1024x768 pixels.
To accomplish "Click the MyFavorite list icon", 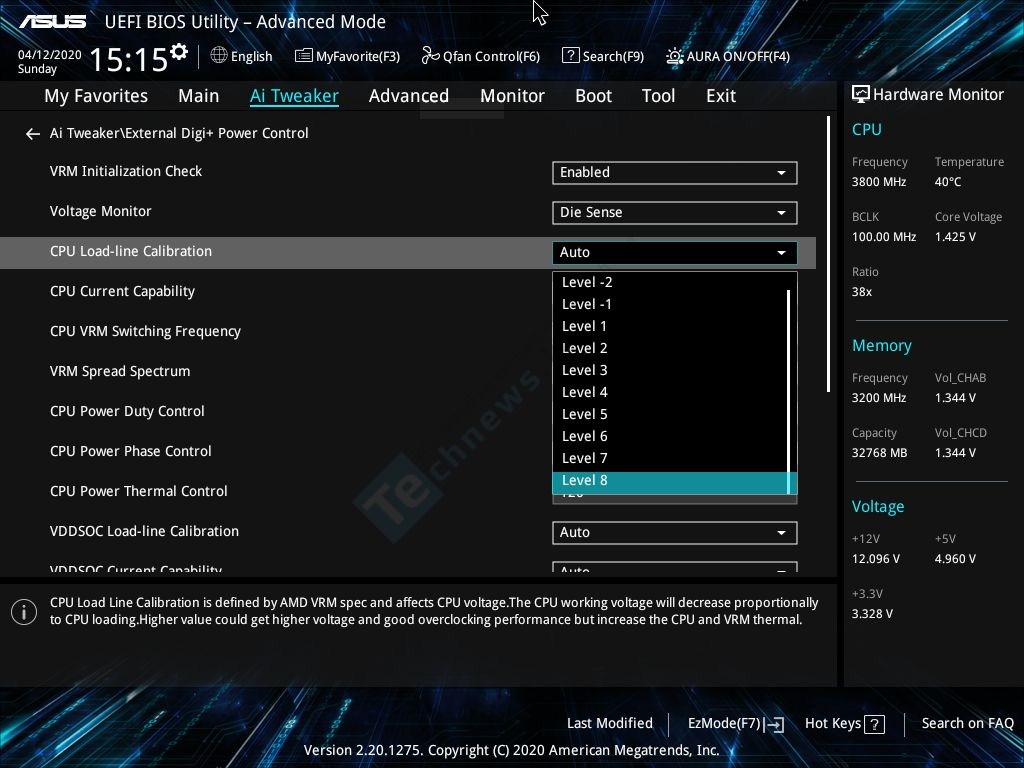I will (304, 56).
